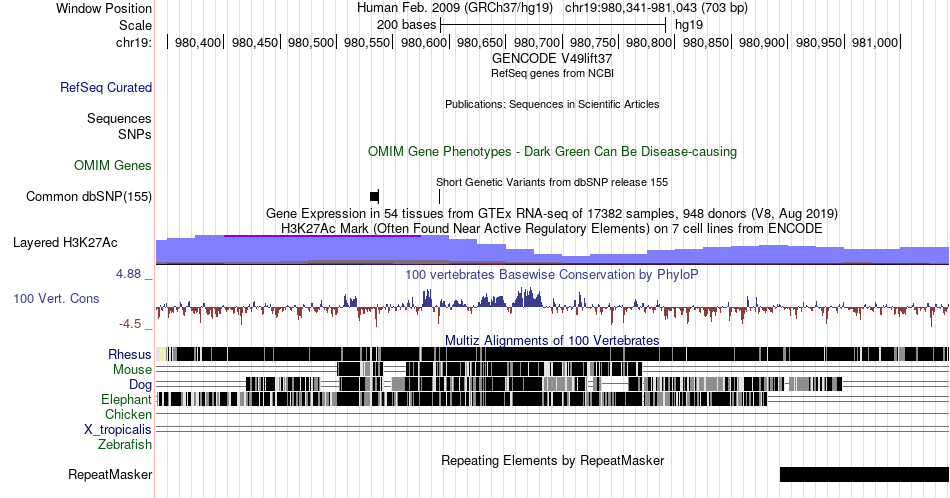Click the H3K27Ac Mark ENCODE track title
Viewport: 950px width, 498px height.
click(x=552, y=228)
